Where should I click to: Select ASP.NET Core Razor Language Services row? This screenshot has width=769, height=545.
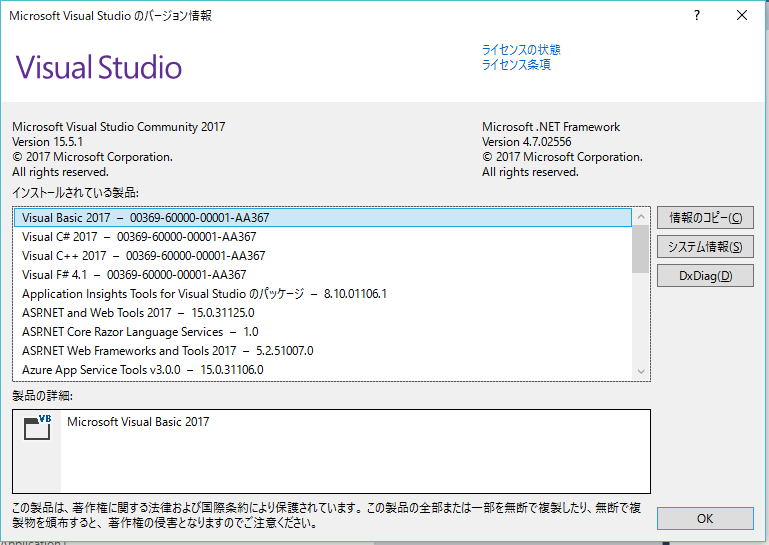click(323, 332)
